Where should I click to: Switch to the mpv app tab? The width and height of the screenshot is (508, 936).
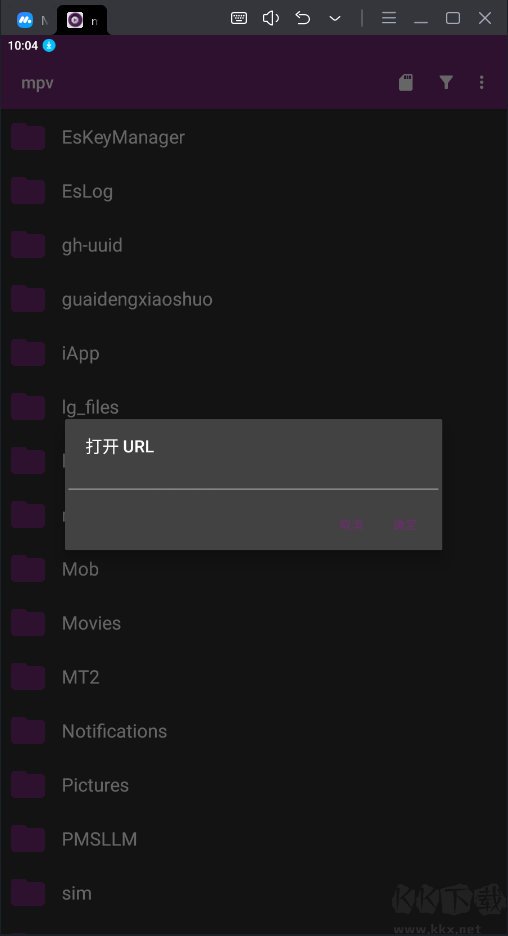pyautogui.click(x=82, y=20)
